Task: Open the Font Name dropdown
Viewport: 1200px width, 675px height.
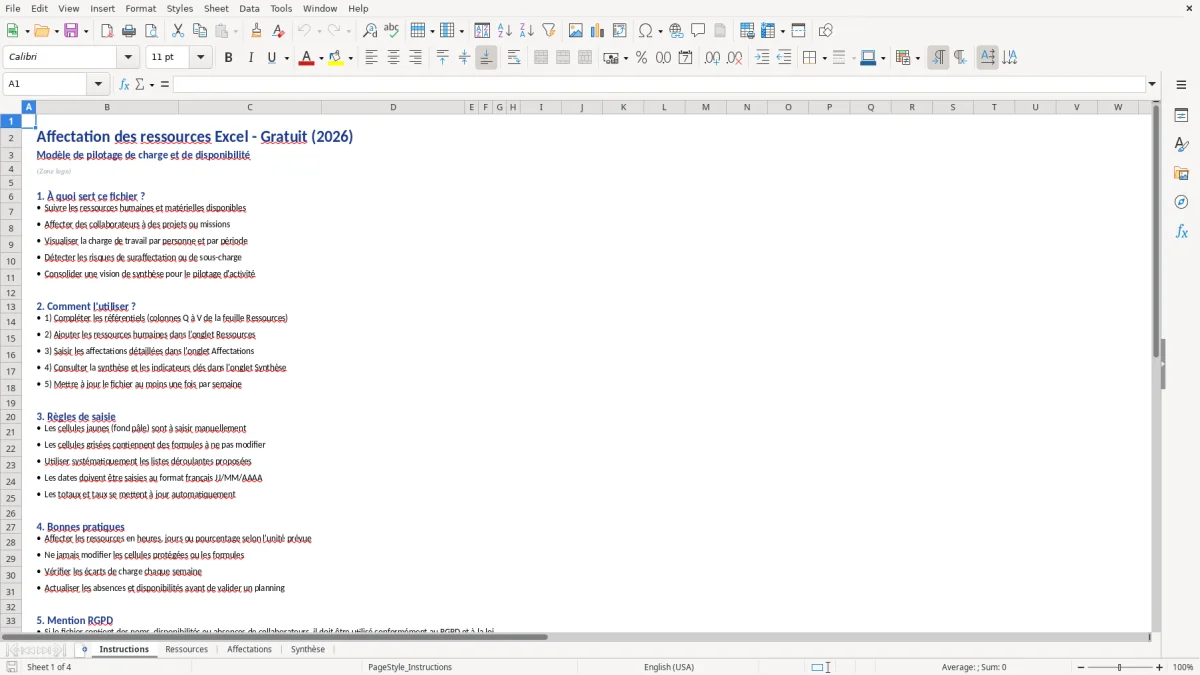Action: [x=127, y=57]
